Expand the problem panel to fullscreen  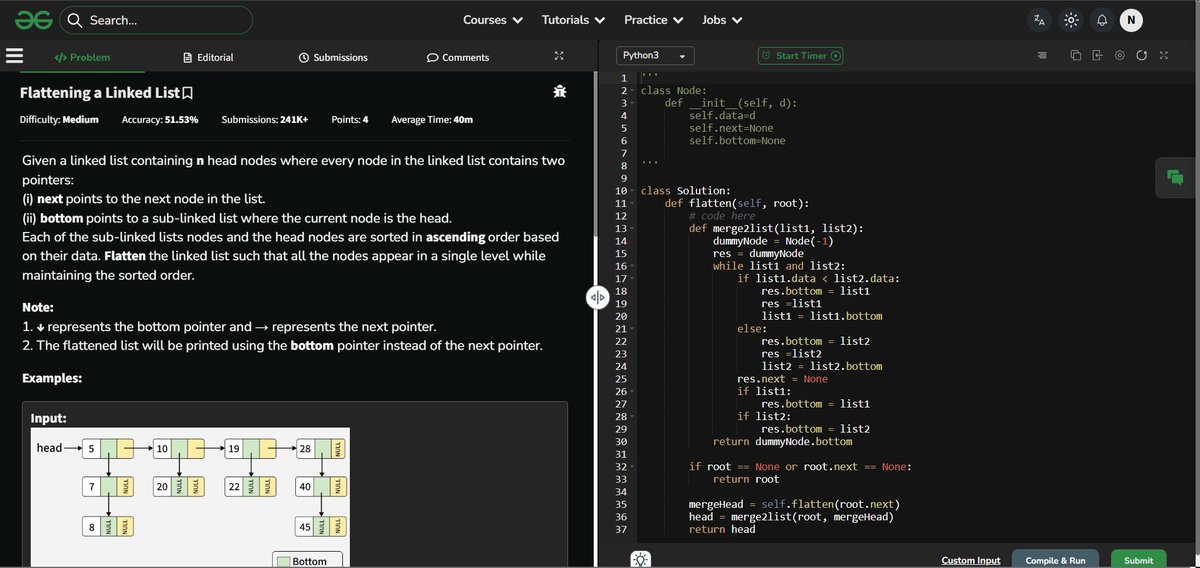tap(559, 56)
